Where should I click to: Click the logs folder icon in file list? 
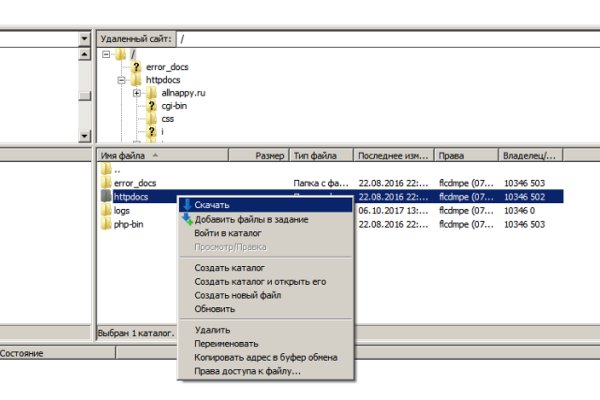(x=106, y=211)
